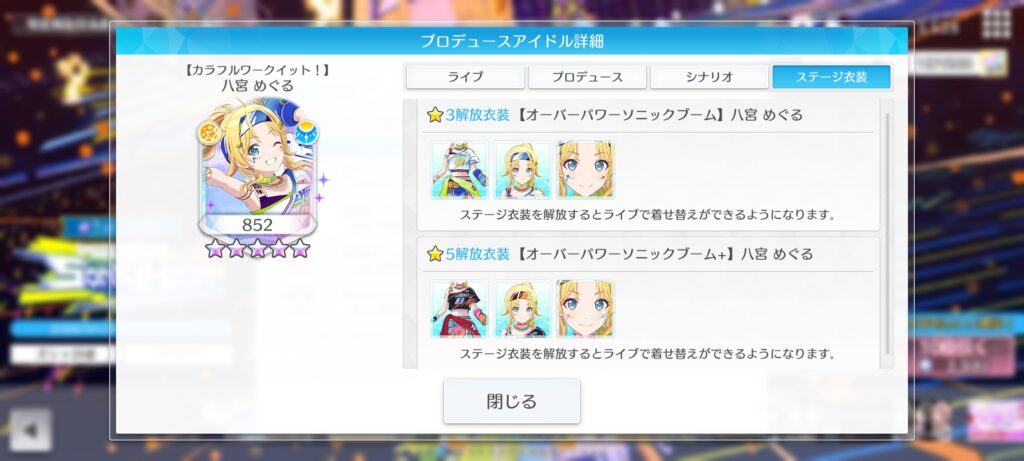Click the star icon beside 5解放衣装
This screenshot has height=461, width=1024.
click(435, 254)
